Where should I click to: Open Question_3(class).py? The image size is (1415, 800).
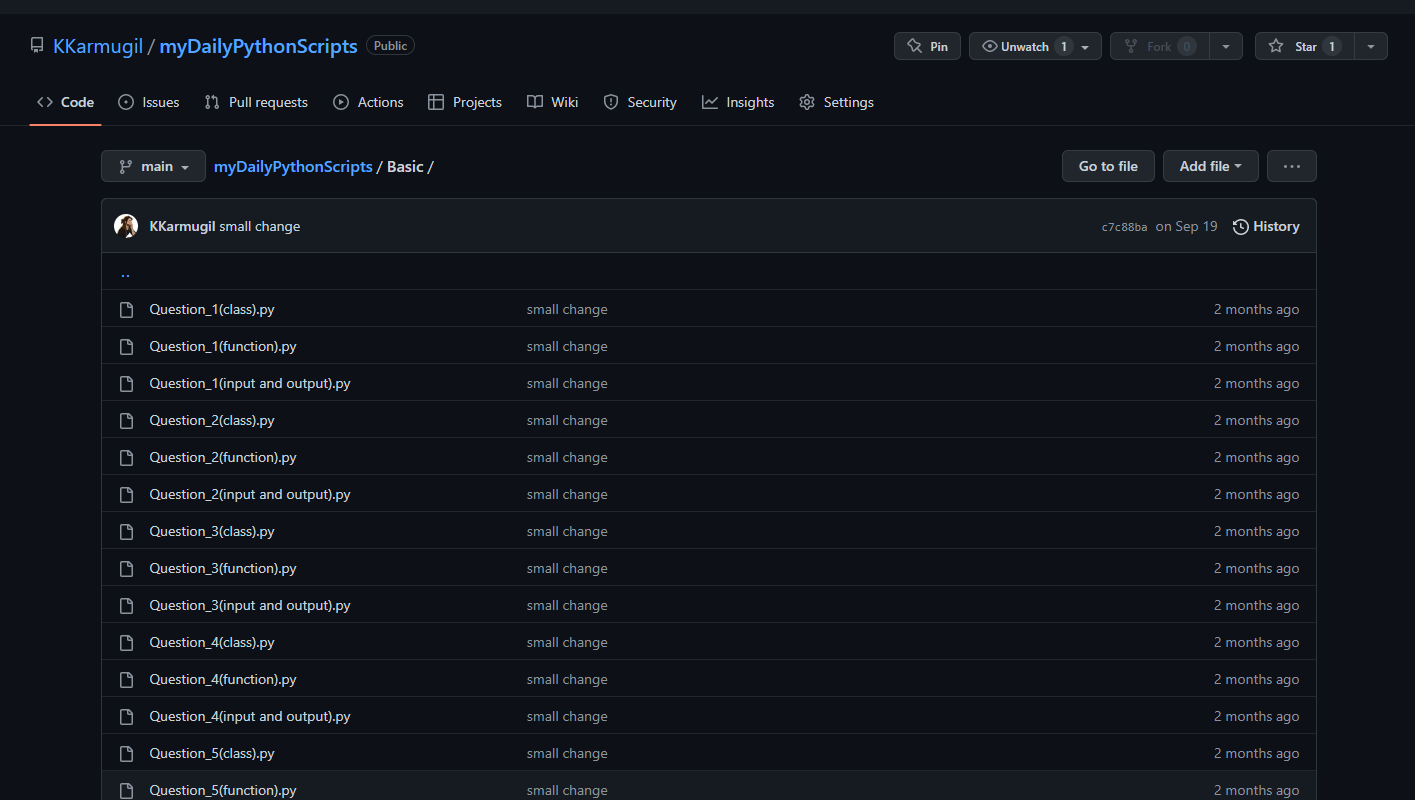point(212,531)
